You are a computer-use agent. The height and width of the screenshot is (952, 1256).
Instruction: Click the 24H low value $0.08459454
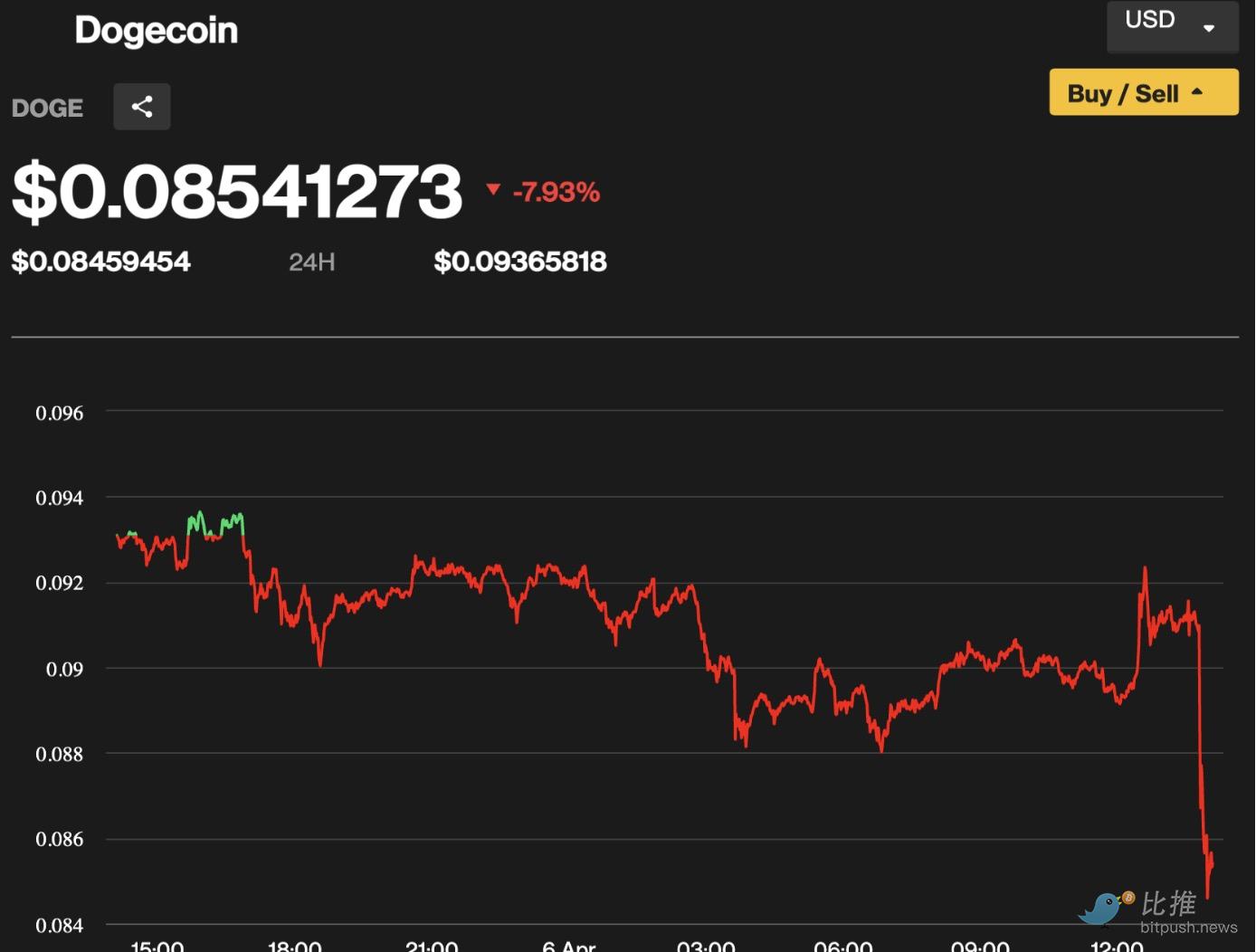tap(101, 262)
